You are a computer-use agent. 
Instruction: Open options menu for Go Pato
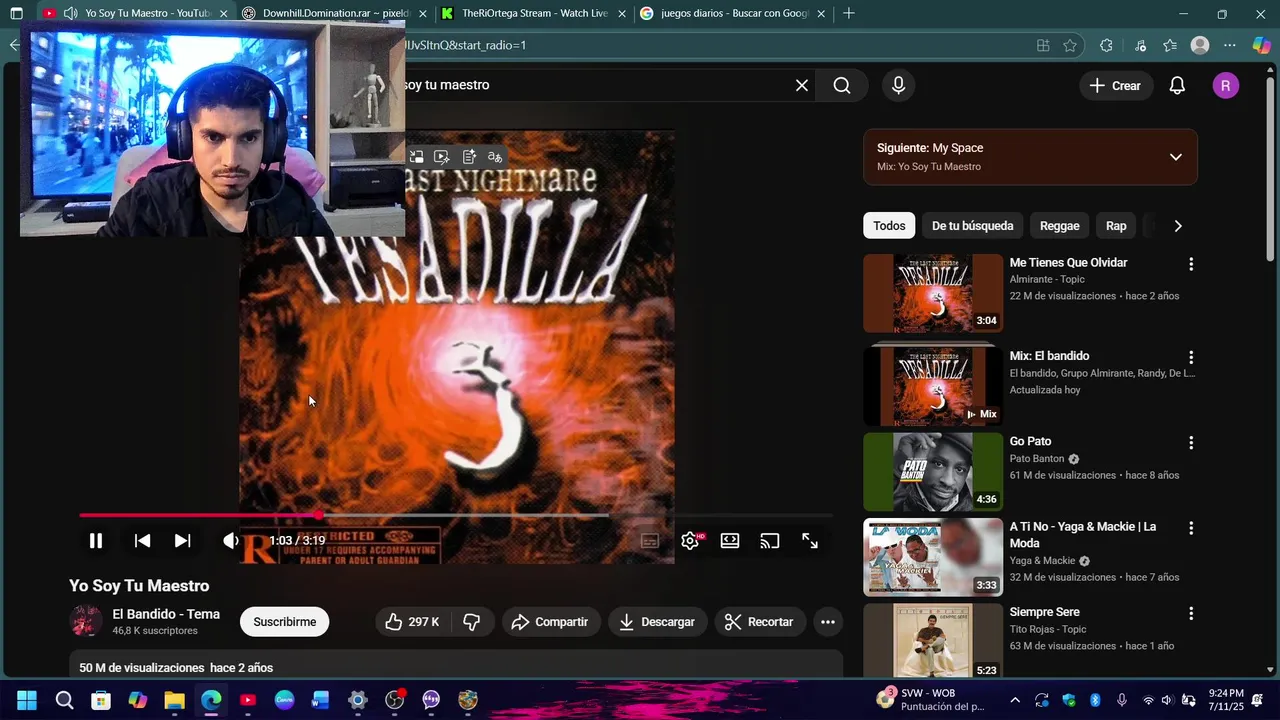[1190, 443]
